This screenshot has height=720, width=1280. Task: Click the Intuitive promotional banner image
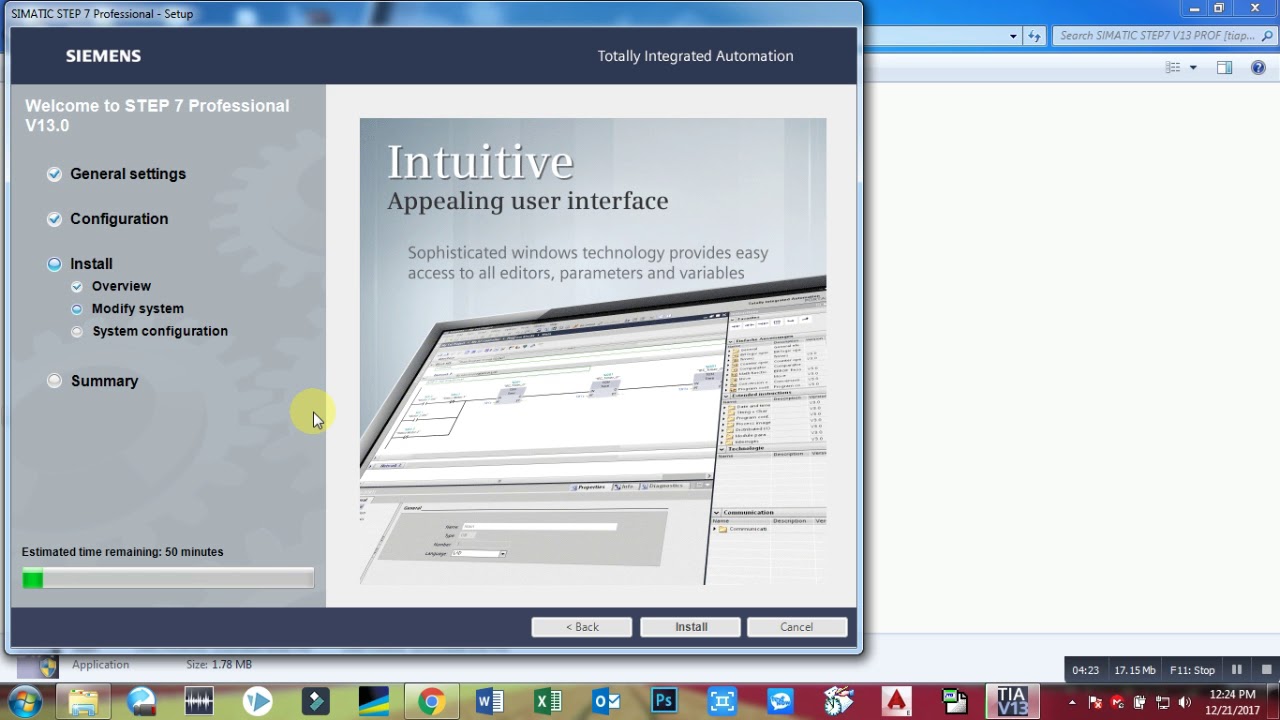(593, 351)
